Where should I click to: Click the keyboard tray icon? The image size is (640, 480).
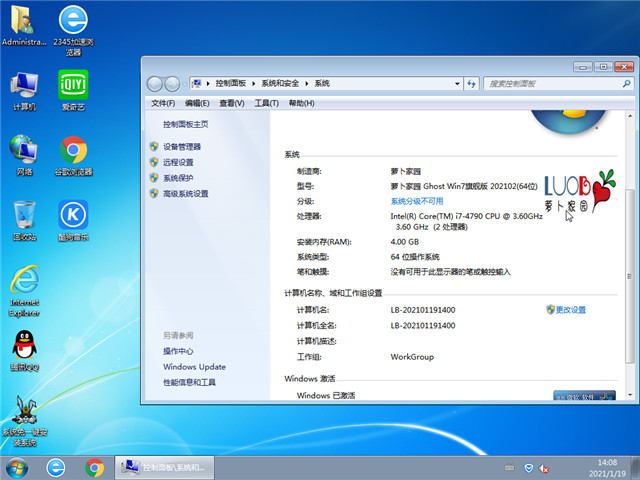509,467
